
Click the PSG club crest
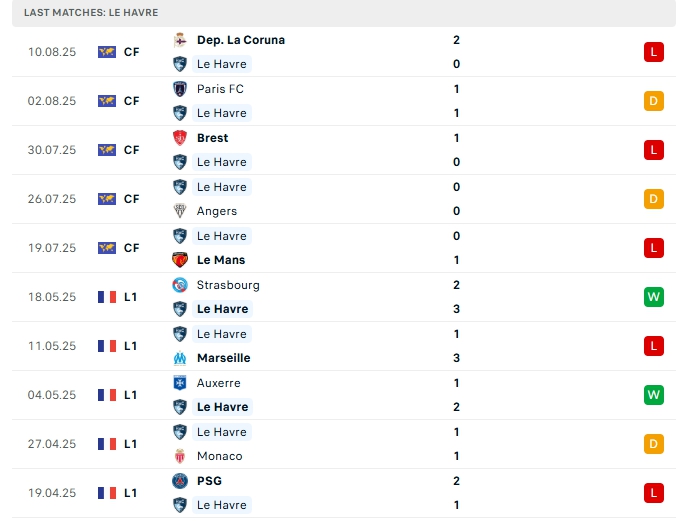point(180,481)
